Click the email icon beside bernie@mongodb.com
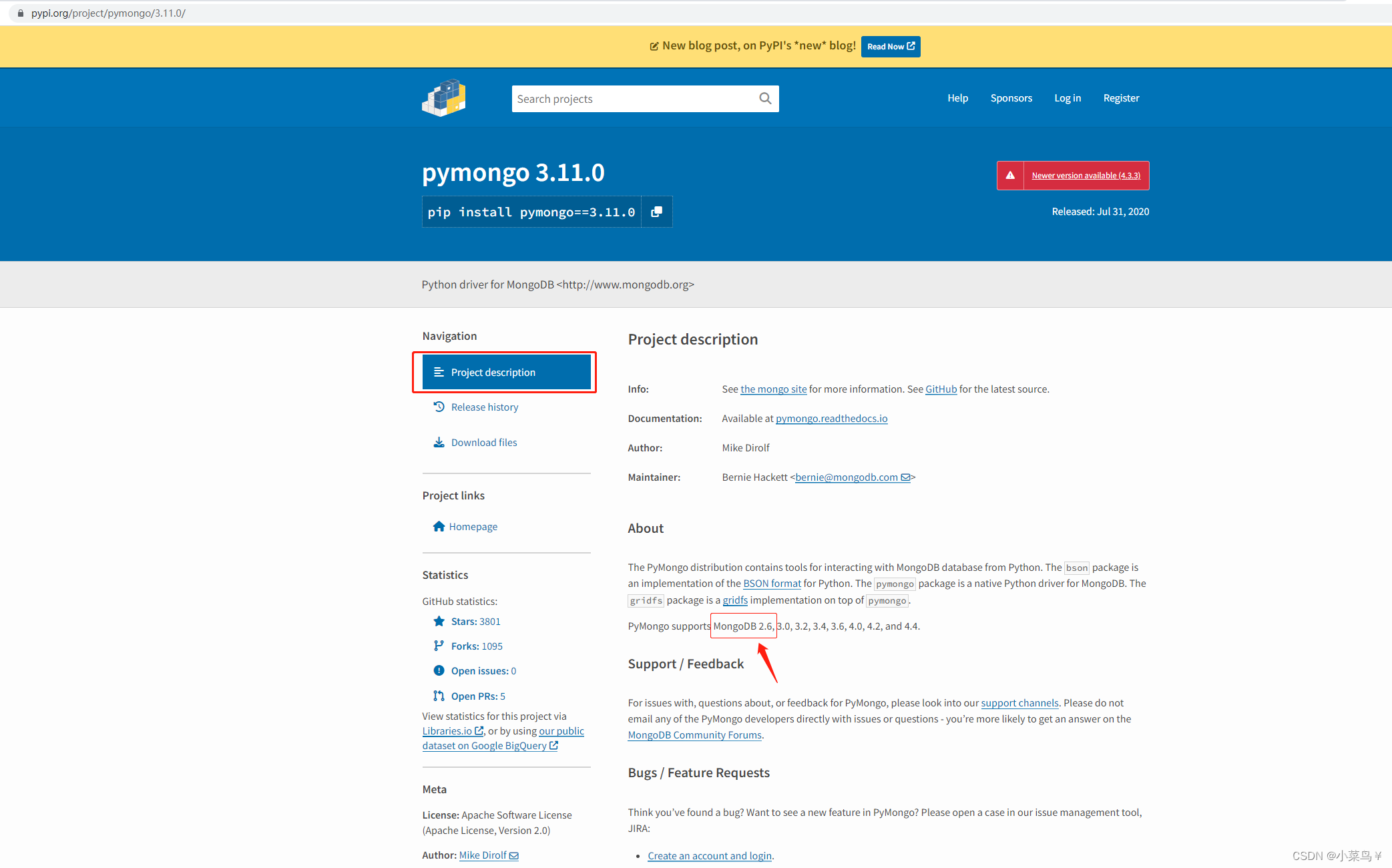 click(906, 477)
